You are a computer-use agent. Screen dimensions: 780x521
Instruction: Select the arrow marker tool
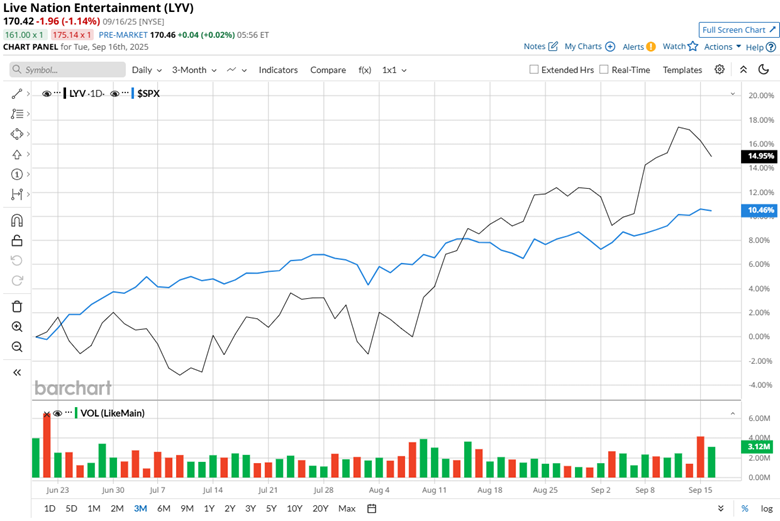click(16, 154)
